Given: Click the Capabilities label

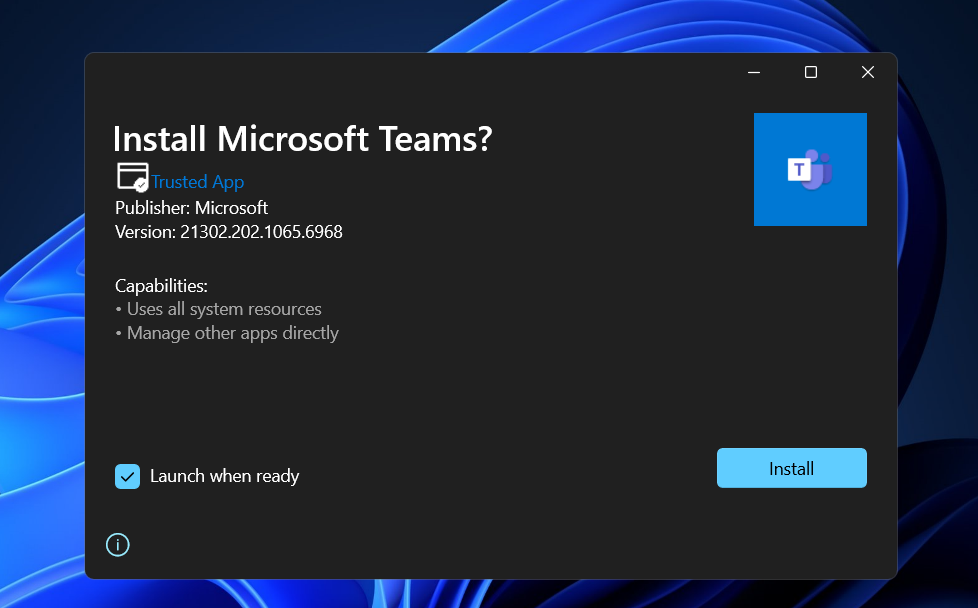Looking at the screenshot, I should [161, 286].
